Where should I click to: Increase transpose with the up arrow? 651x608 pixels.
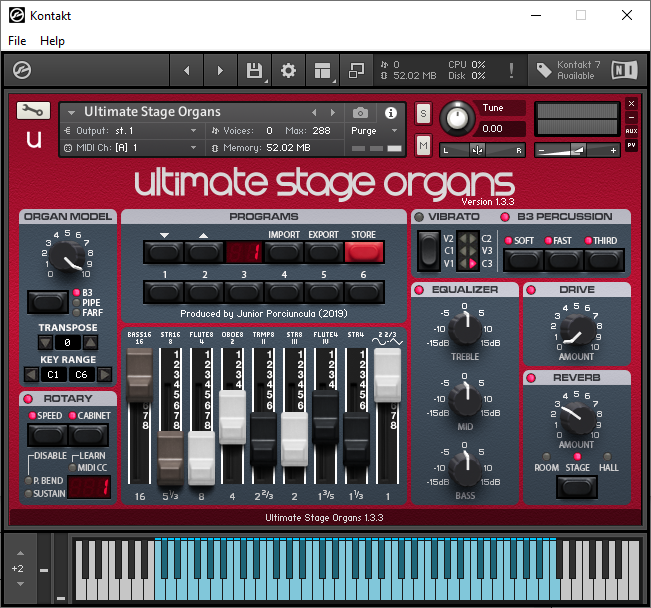(x=91, y=343)
